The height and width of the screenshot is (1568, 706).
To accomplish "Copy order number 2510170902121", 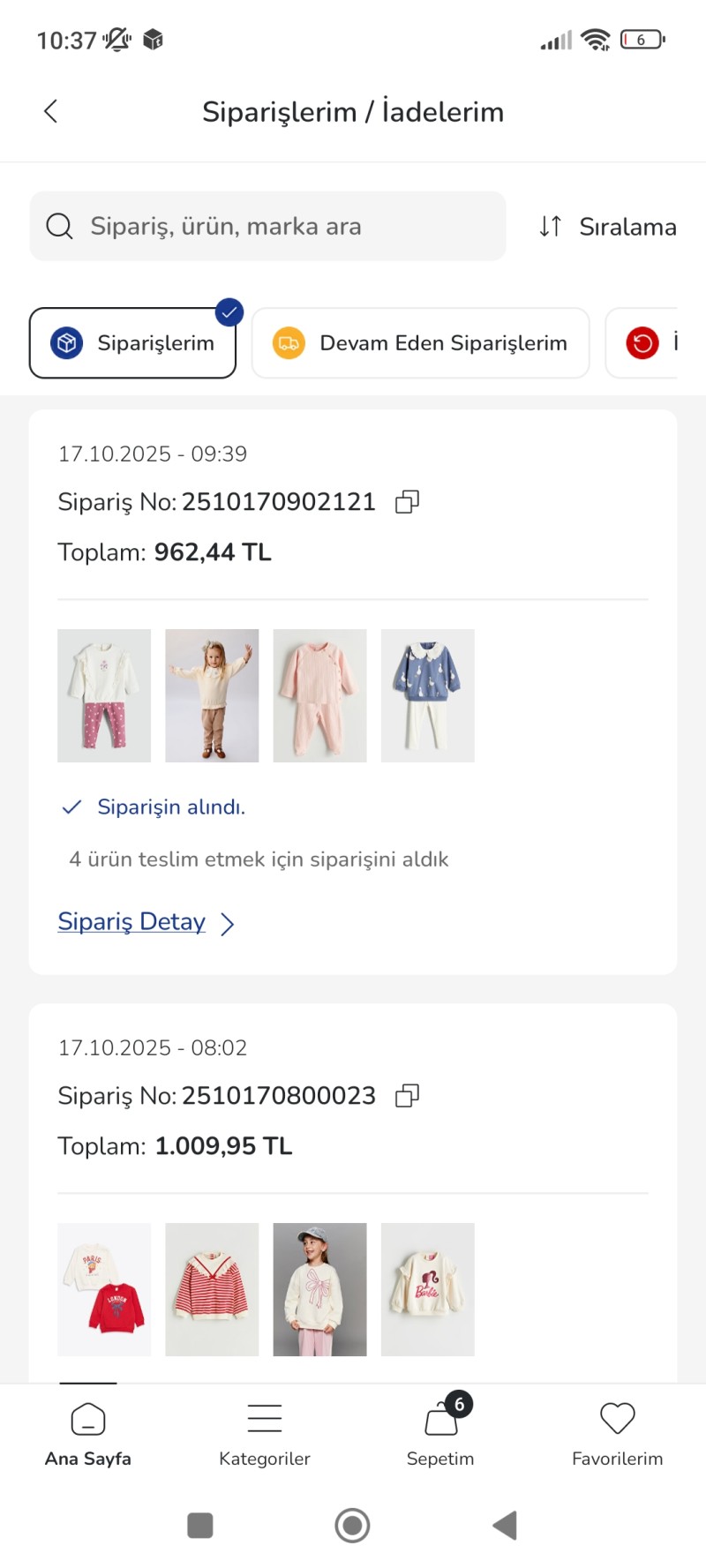I will tap(407, 502).
